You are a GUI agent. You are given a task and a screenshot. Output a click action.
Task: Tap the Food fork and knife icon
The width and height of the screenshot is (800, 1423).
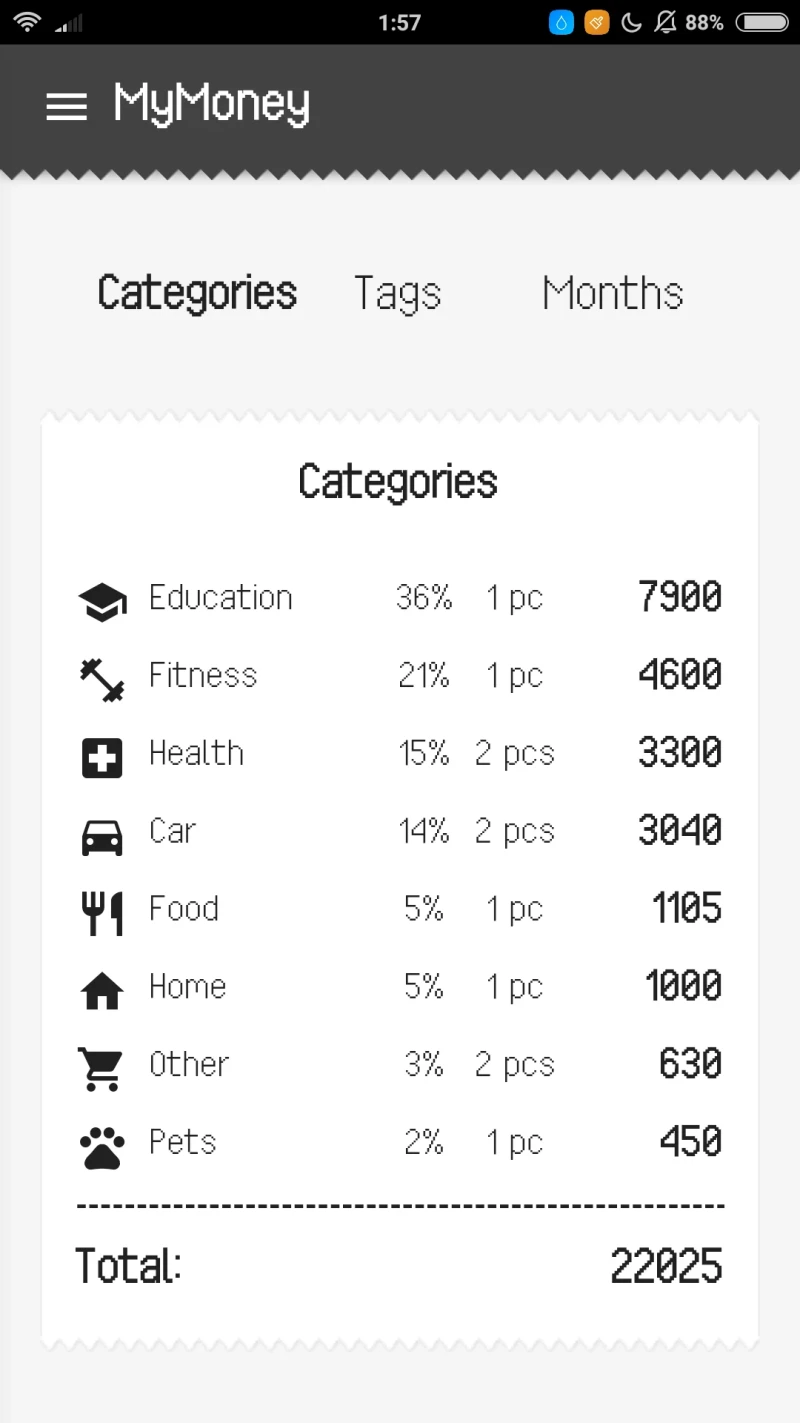click(x=102, y=913)
